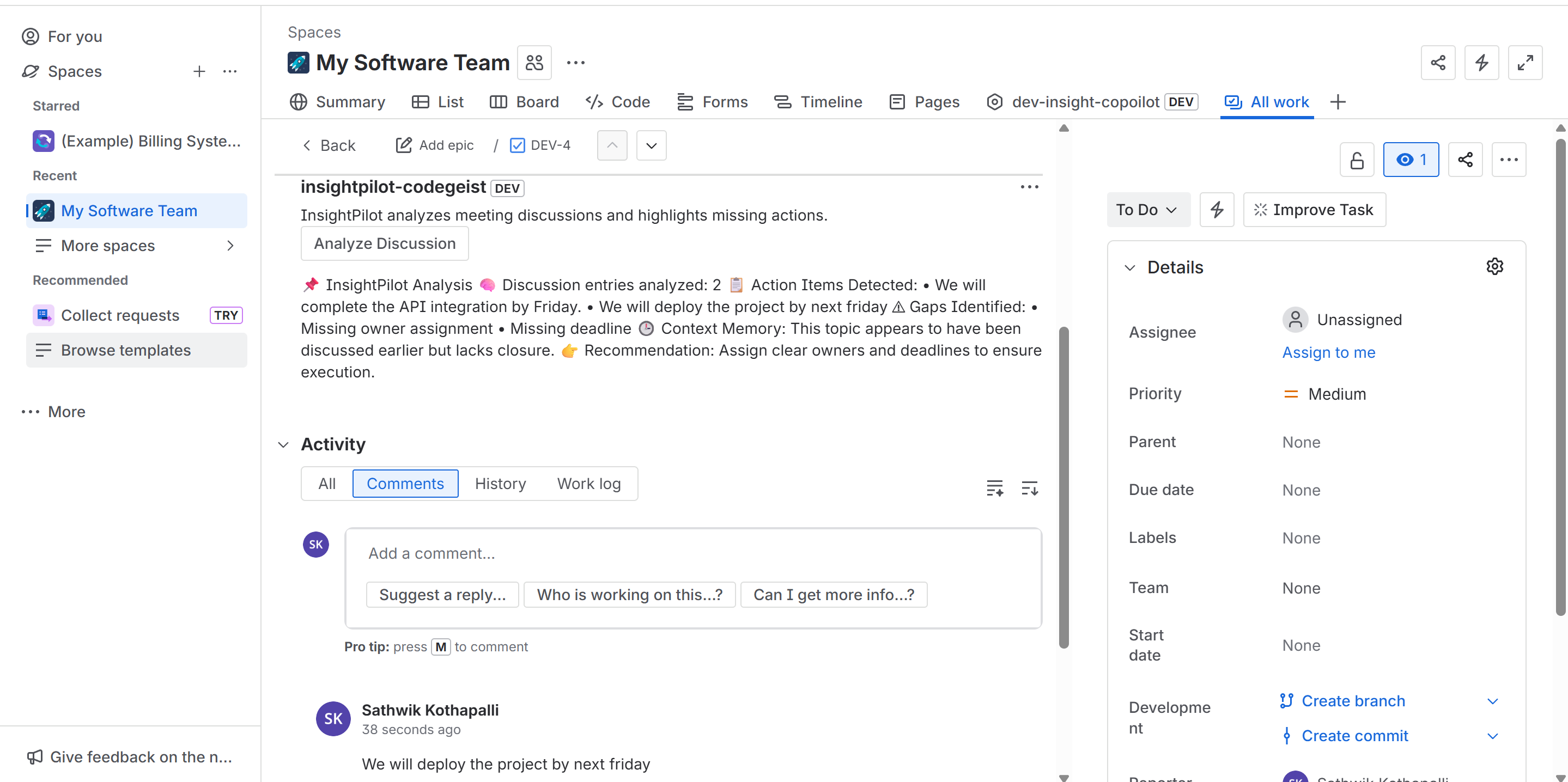Click the newest-first sort order icon

1029,487
